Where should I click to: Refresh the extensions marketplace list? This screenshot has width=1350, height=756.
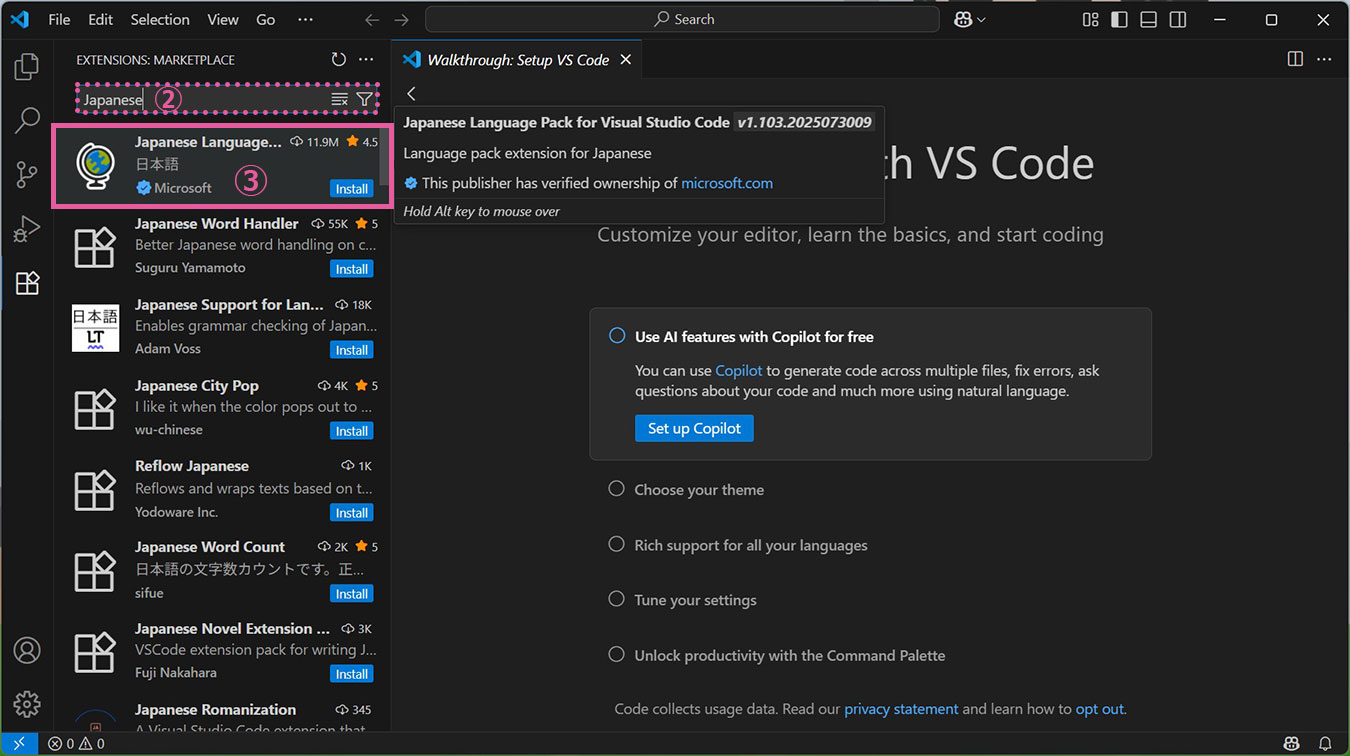338,60
